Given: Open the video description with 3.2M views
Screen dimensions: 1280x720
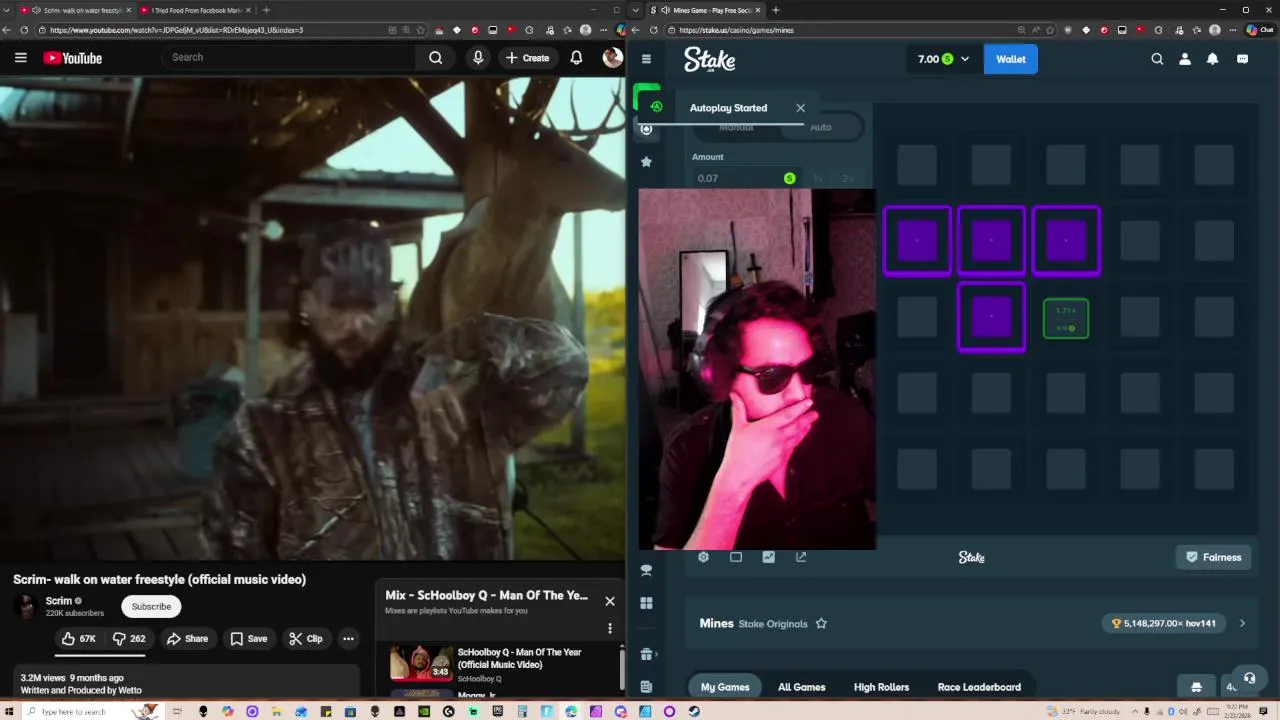Looking at the screenshot, I should coord(186,681).
